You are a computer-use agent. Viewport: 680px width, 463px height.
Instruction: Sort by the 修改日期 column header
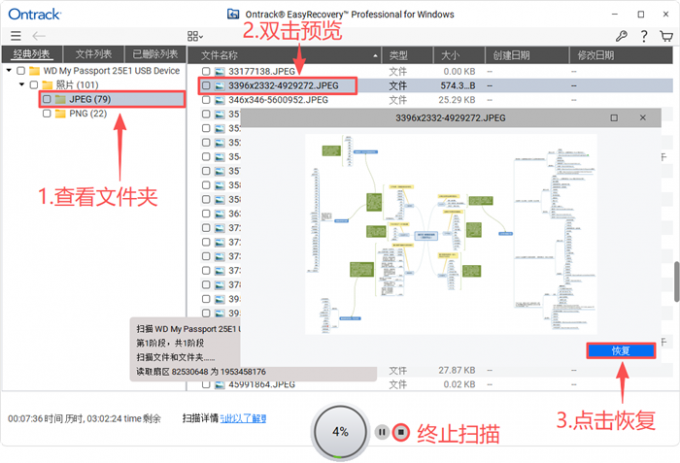621,55
